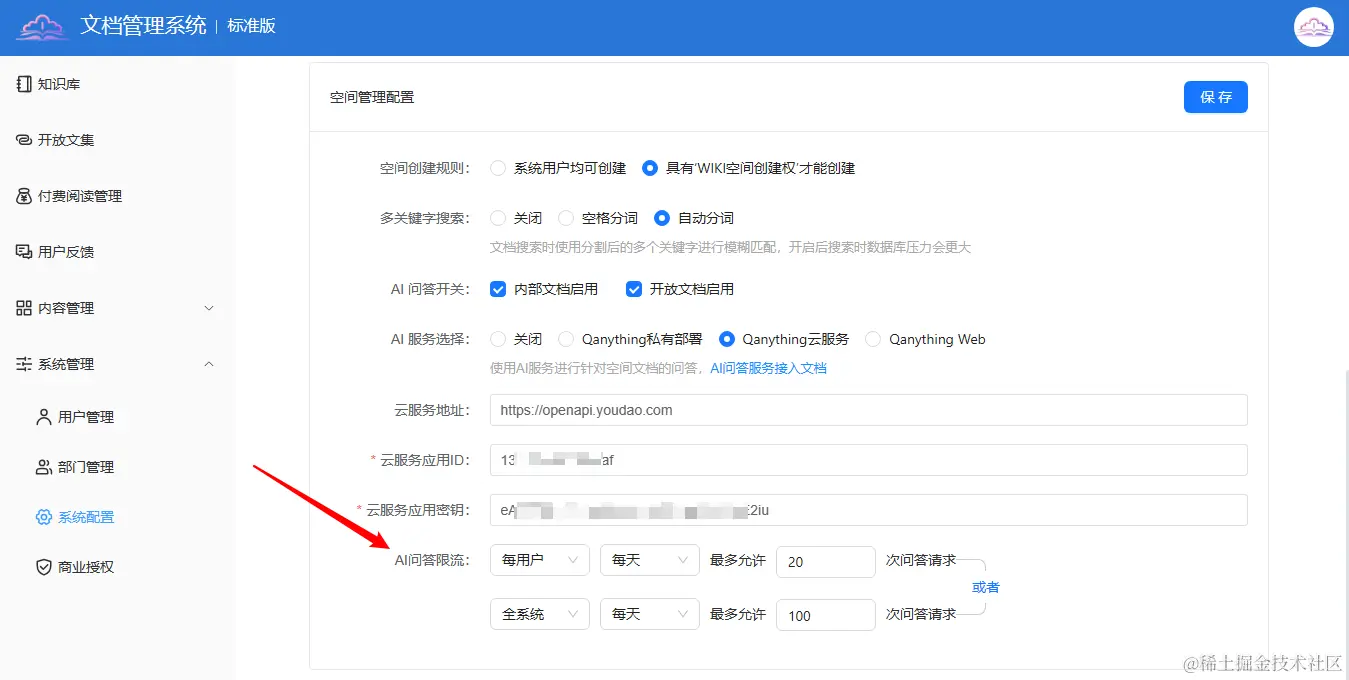This screenshot has width=1349, height=680.
Task: Select 关闭 for 多关键字搜索
Action: click(x=498, y=218)
